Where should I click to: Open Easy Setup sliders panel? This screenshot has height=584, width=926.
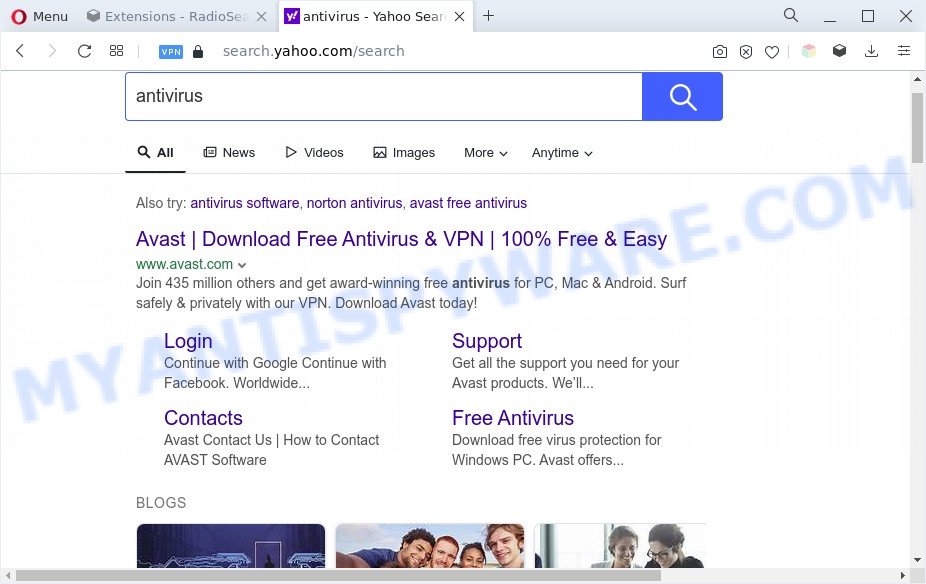904,51
